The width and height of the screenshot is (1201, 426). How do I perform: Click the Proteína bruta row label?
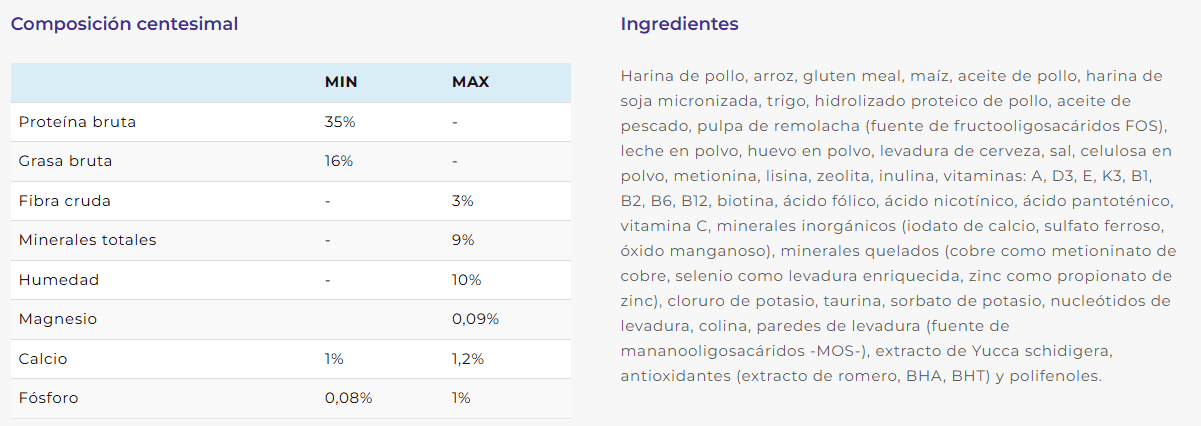point(77,122)
